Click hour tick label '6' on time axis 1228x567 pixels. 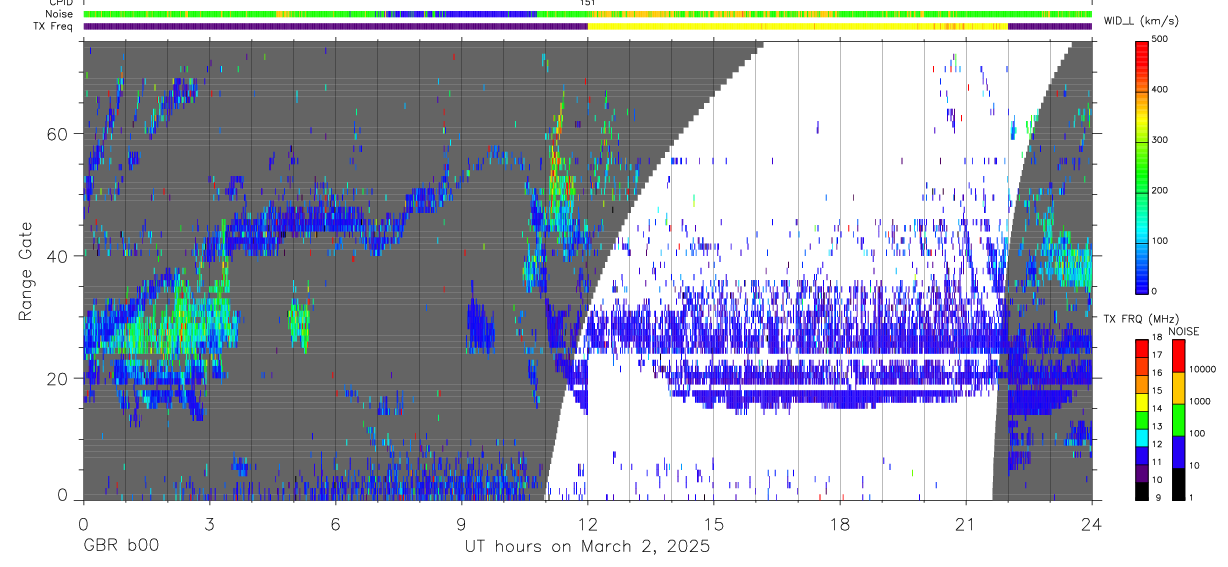(x=335, y=523)
